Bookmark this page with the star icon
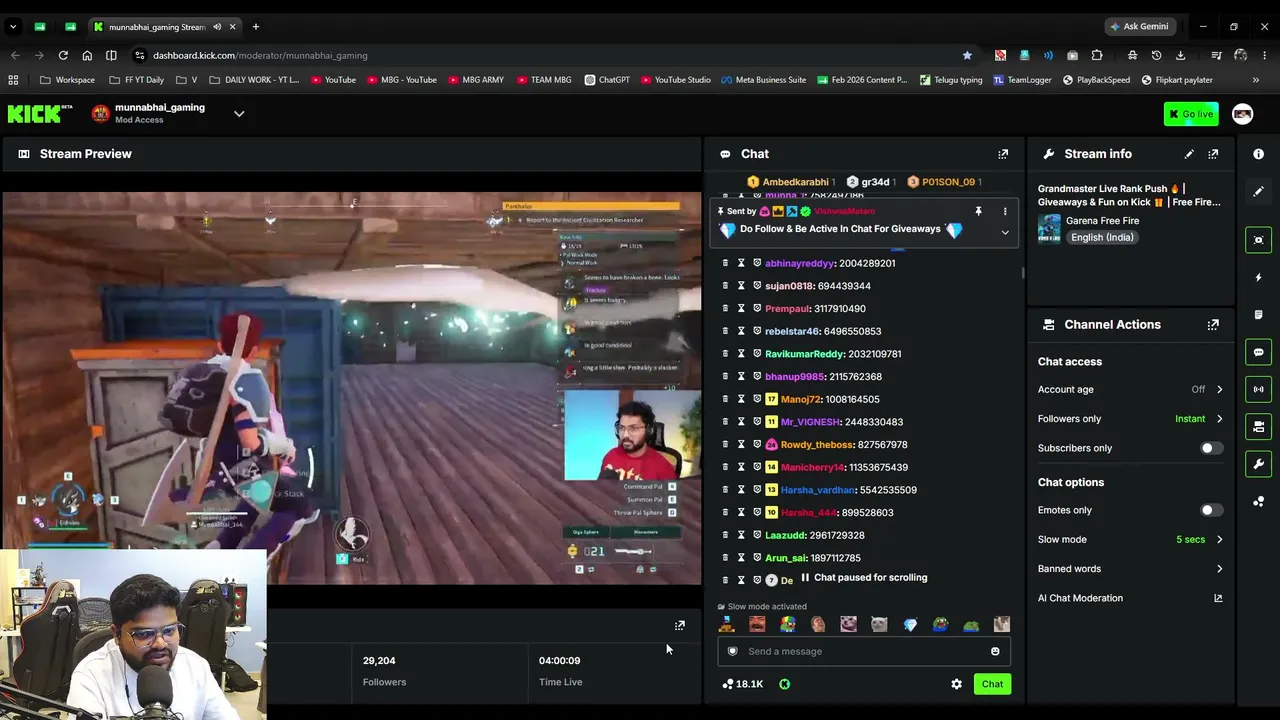The height and width of the screenshot is (720, 1280). pyautogui.click(x=967, y=55)
